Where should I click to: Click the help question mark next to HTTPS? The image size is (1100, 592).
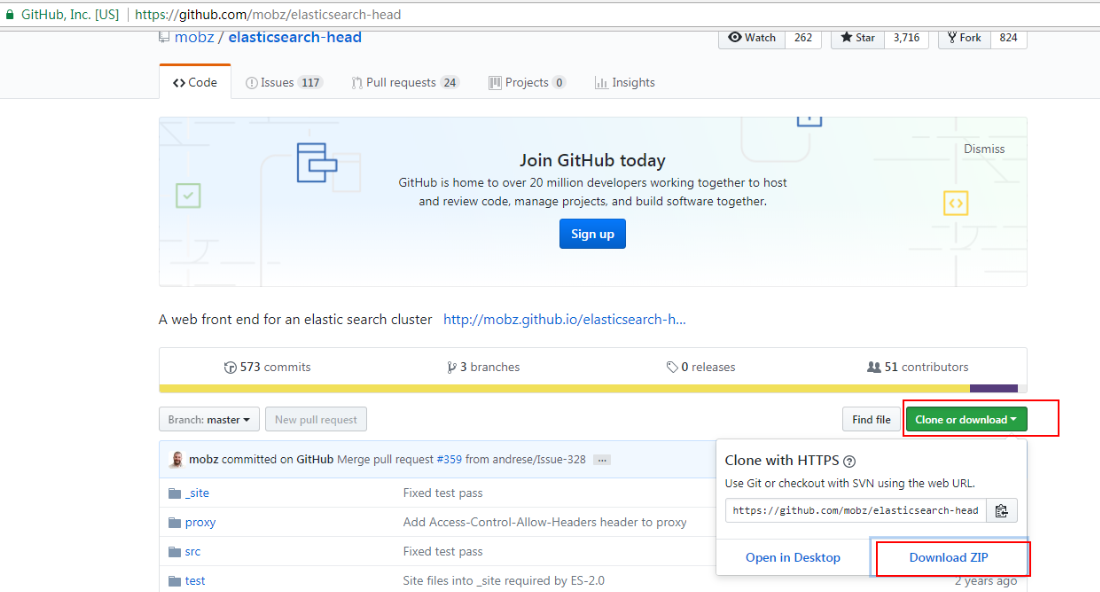point(850,462)
